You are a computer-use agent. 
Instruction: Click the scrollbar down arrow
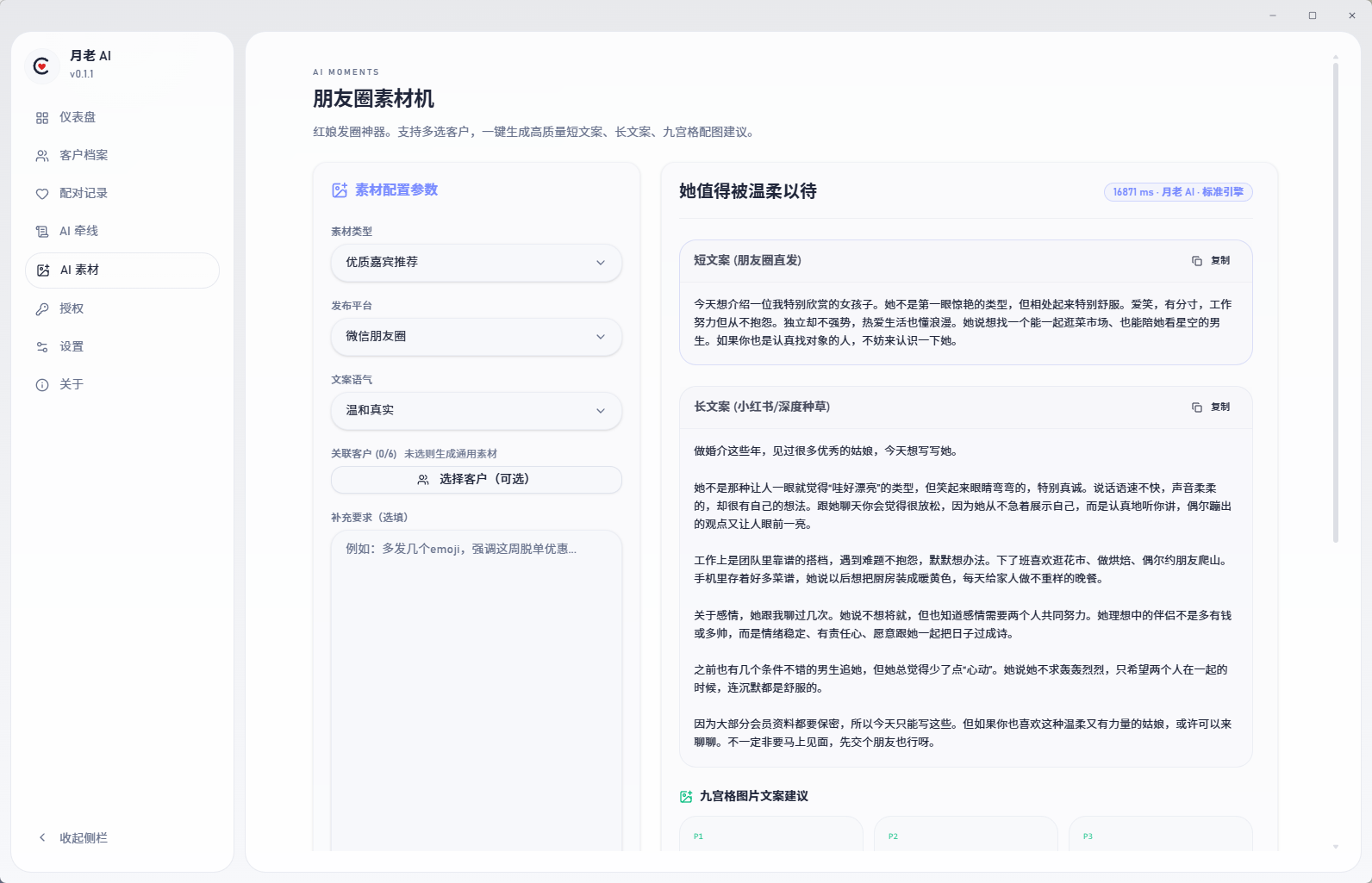1336,847
